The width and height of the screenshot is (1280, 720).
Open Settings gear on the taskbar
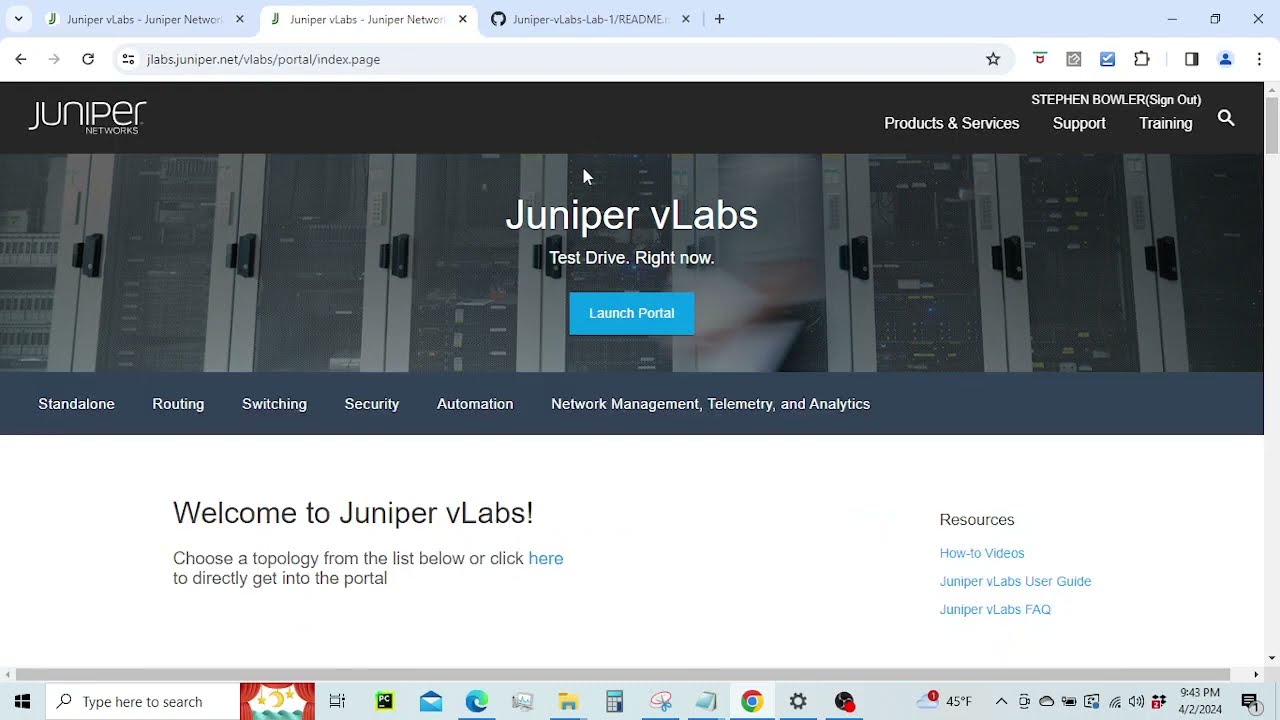(x=798, y=701)
